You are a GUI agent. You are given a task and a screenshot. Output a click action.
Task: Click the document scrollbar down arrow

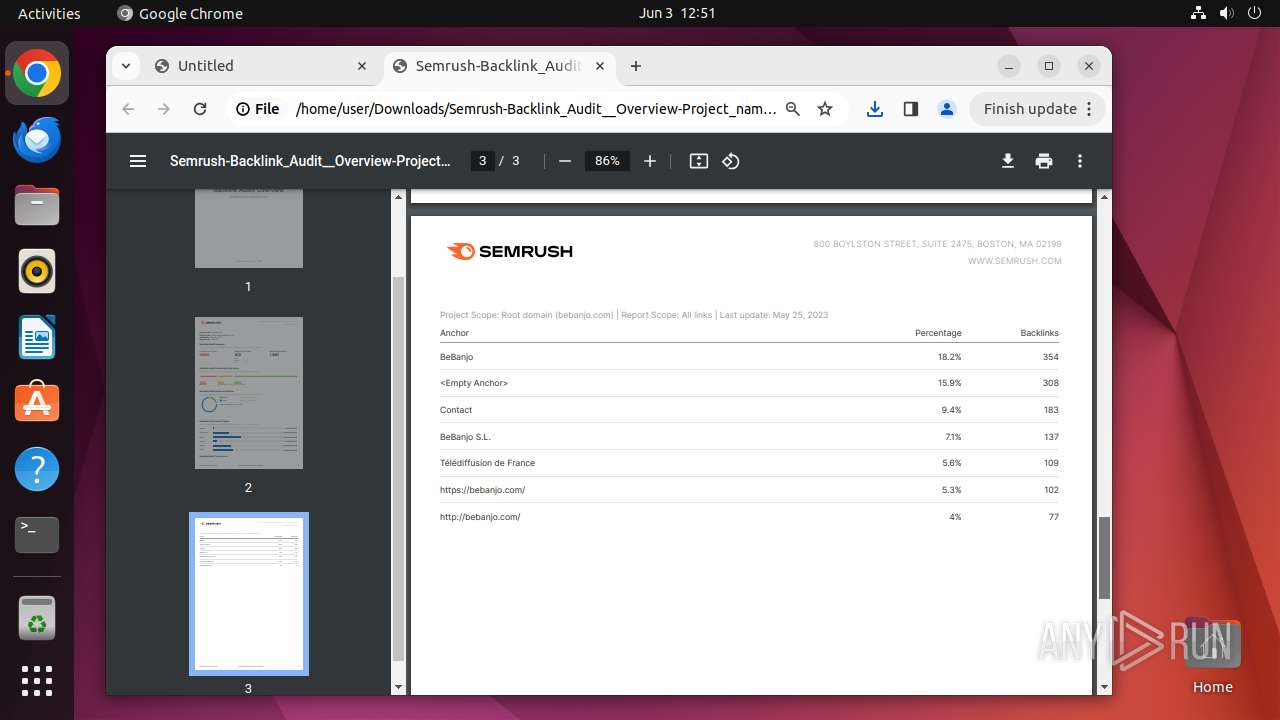1104,687
